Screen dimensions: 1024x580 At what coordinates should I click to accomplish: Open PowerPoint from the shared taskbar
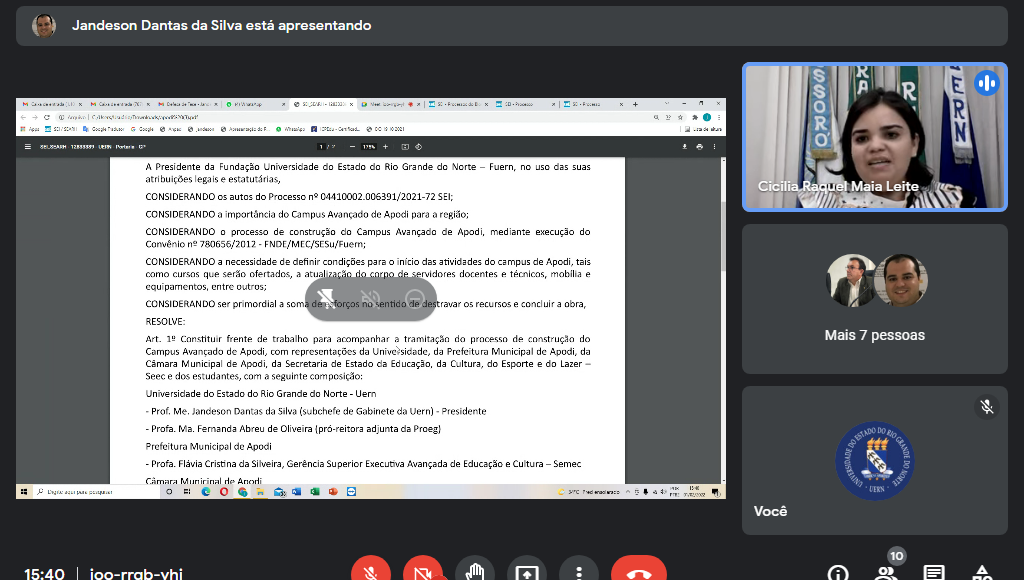(333, 492)
